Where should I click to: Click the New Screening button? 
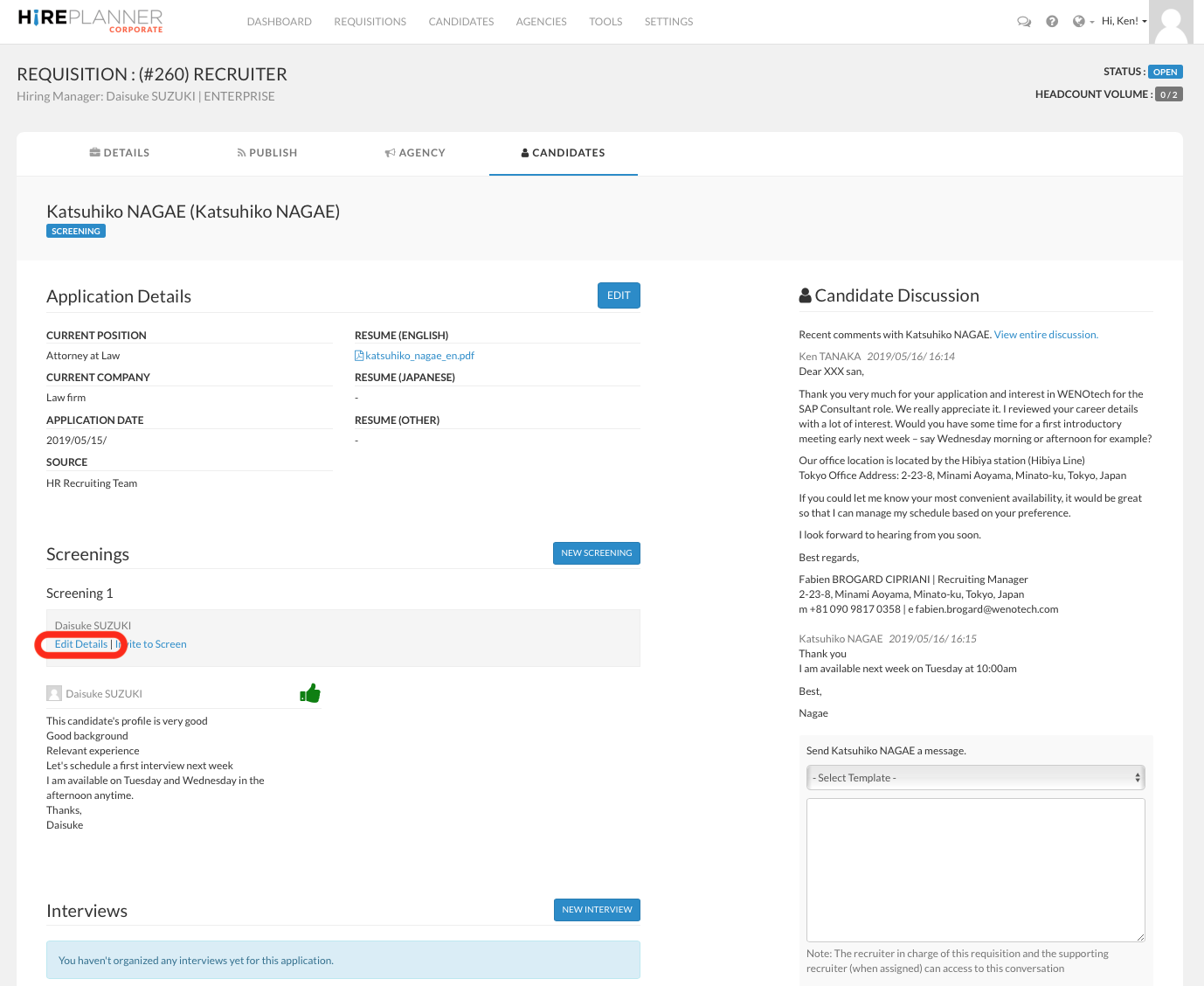597,553
